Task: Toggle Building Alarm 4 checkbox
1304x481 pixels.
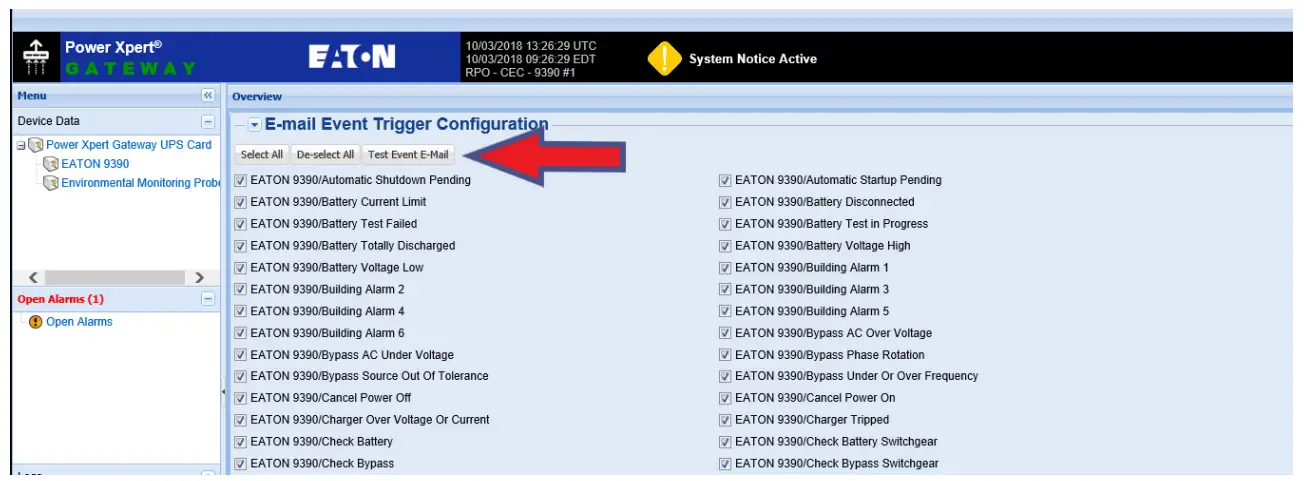Action: pyautogui.click(x=240, y=312)
